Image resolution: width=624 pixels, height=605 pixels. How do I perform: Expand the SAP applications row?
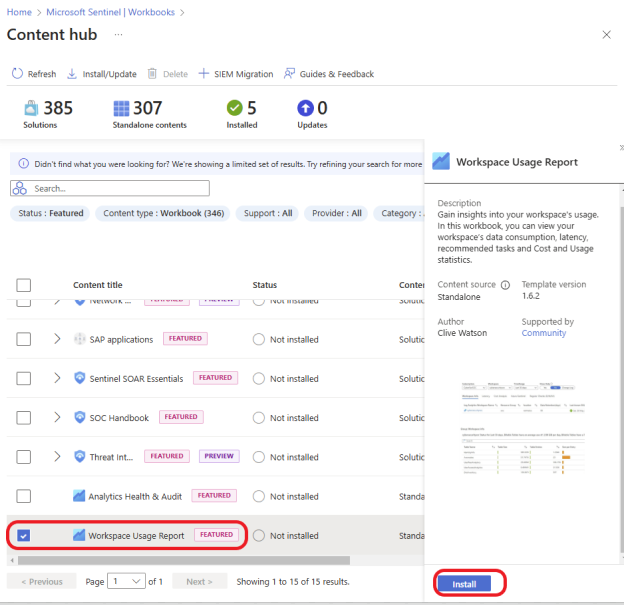coord(57,339)
